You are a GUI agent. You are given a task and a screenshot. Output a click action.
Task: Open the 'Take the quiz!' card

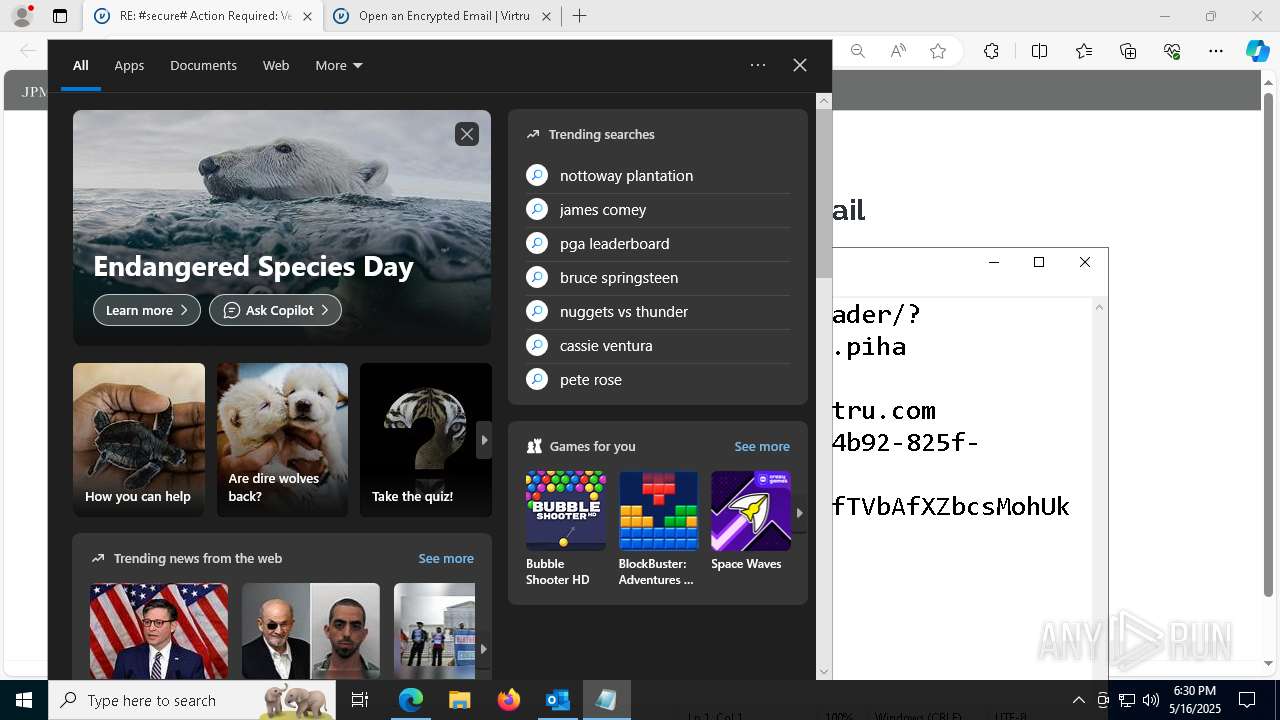[426, 440]
